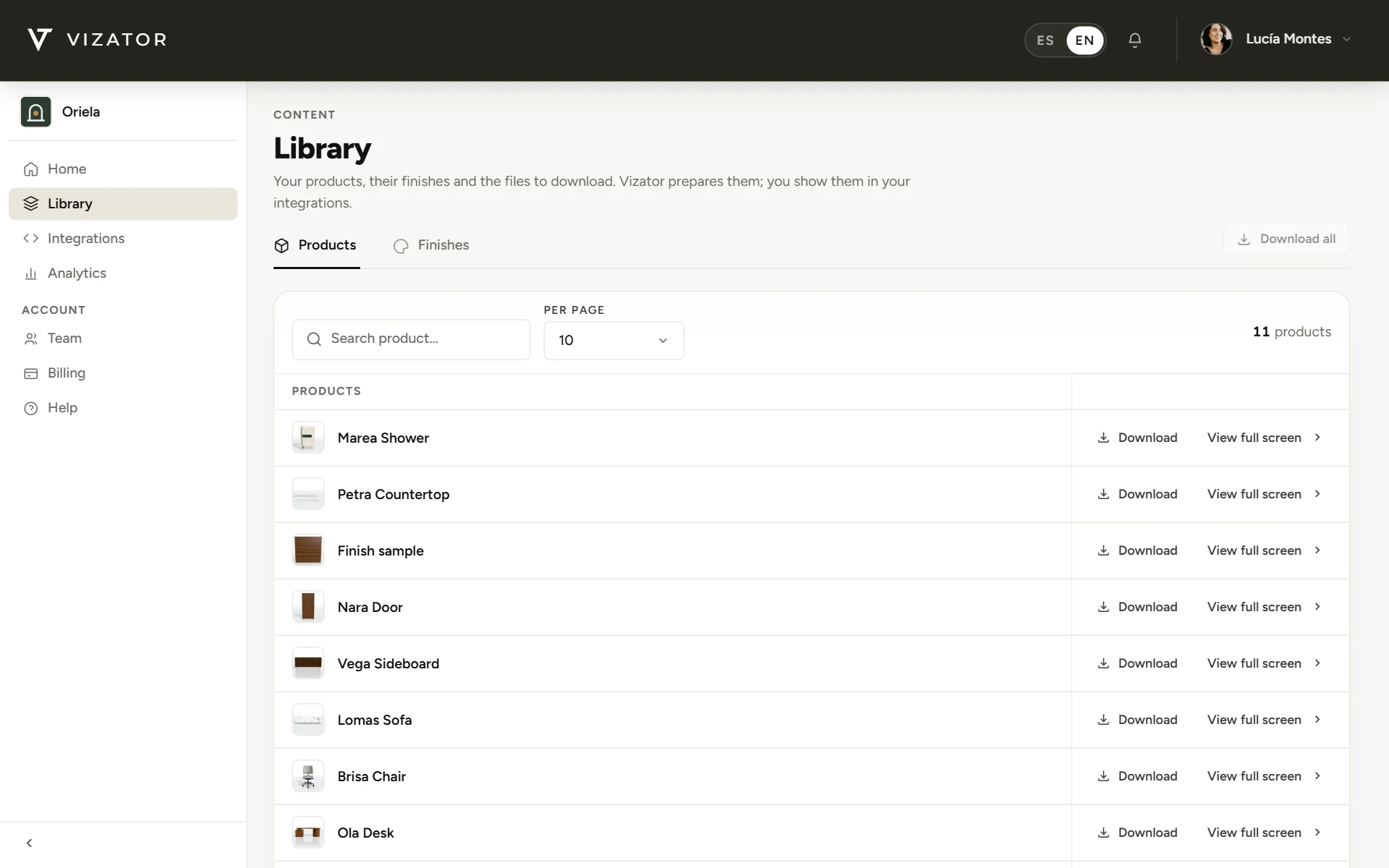The width and height of the screenshot is (1389, 868).
Task: View Lomas Sofa full screen
Action: click(x=1264, y=720)
